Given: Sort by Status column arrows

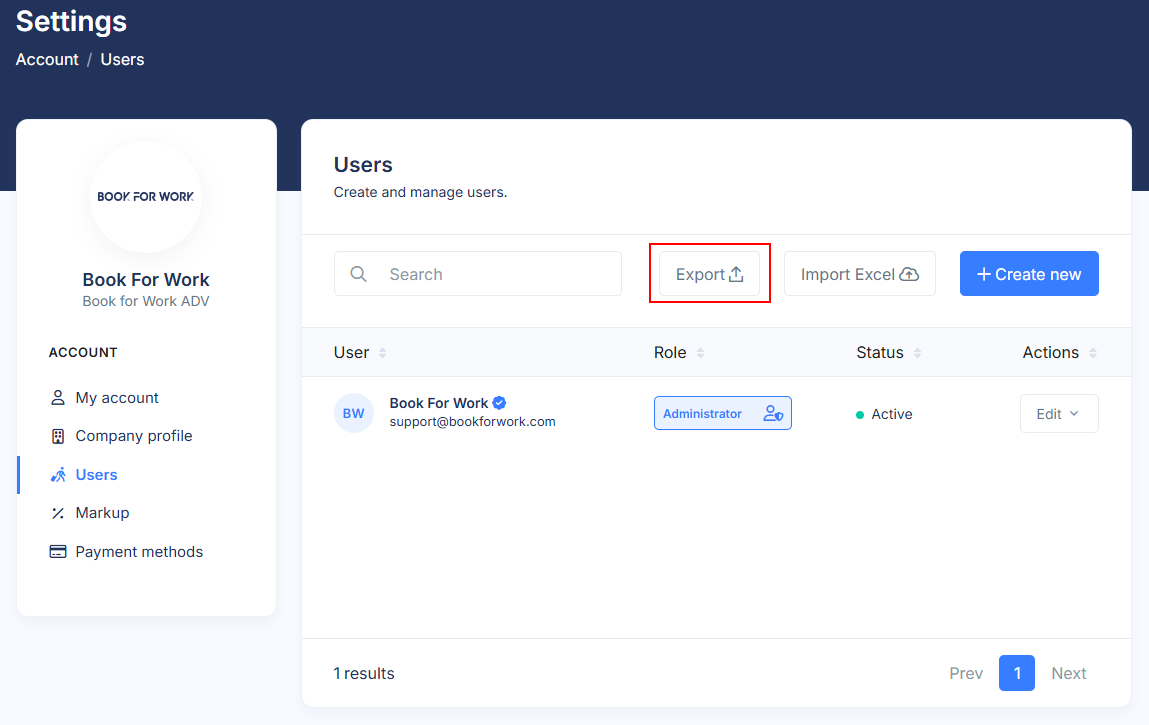Looking at the screenshot, I should tap(917, 353).
